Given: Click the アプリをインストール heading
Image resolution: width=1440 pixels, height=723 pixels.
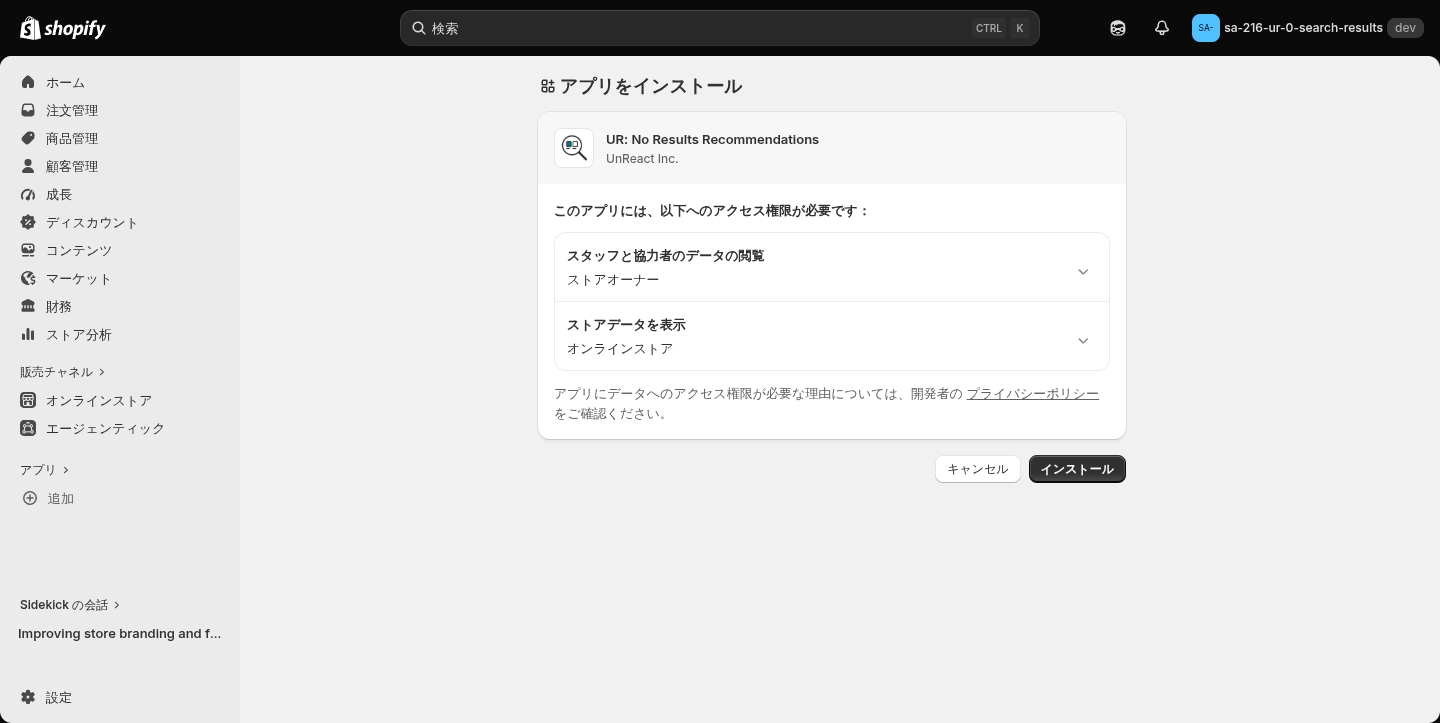Looking at the screenshot, I should 651,87.
